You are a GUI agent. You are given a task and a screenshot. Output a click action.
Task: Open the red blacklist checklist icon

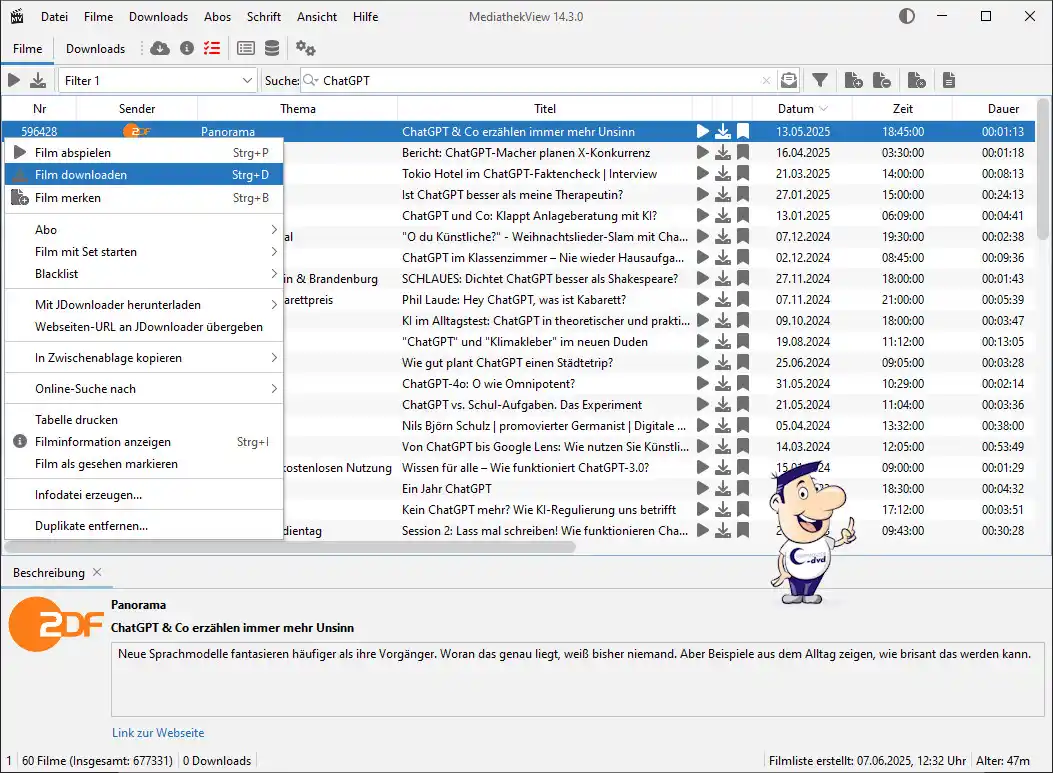[x=212, y=48]
